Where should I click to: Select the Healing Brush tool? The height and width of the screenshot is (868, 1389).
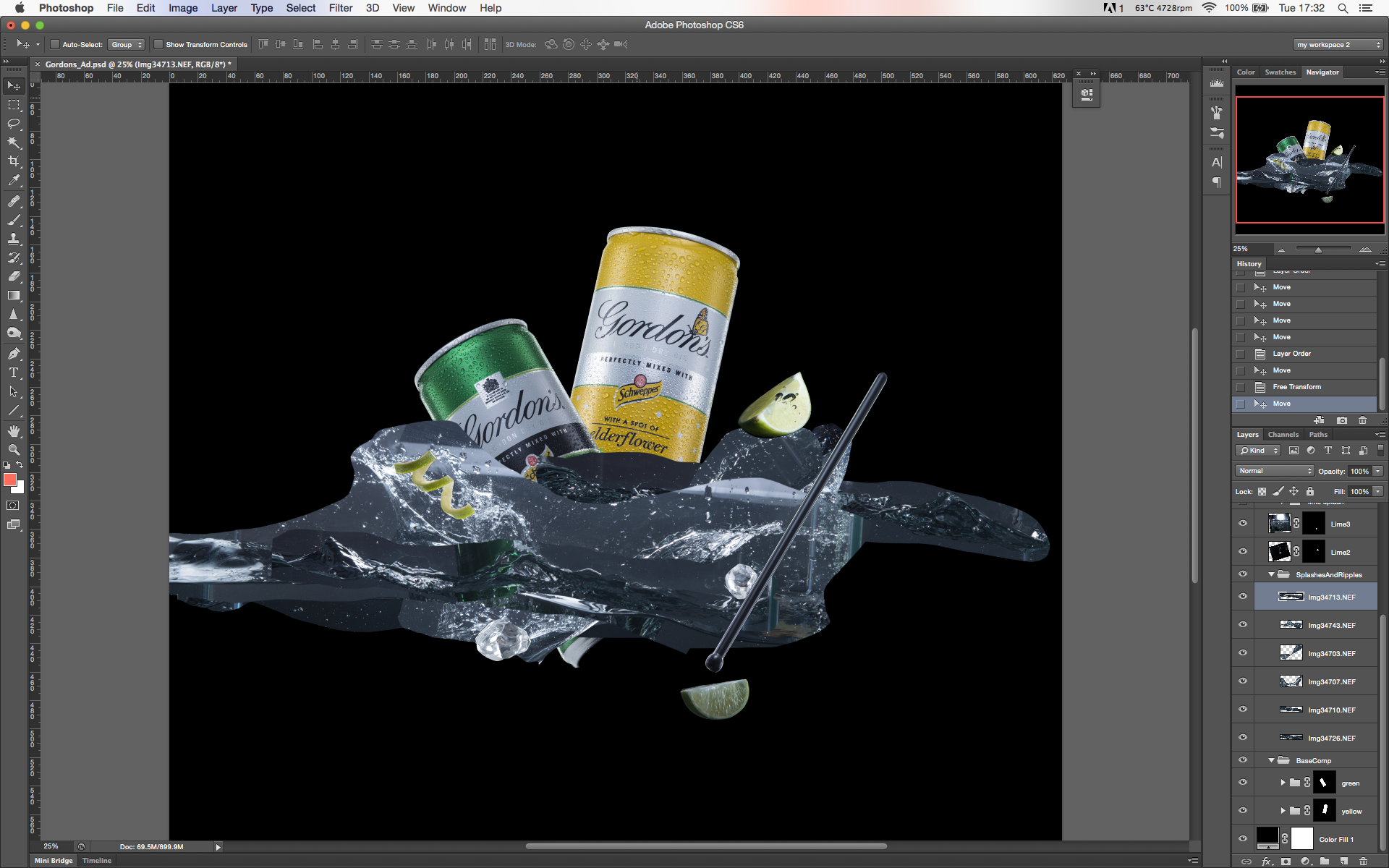[14, 201]
